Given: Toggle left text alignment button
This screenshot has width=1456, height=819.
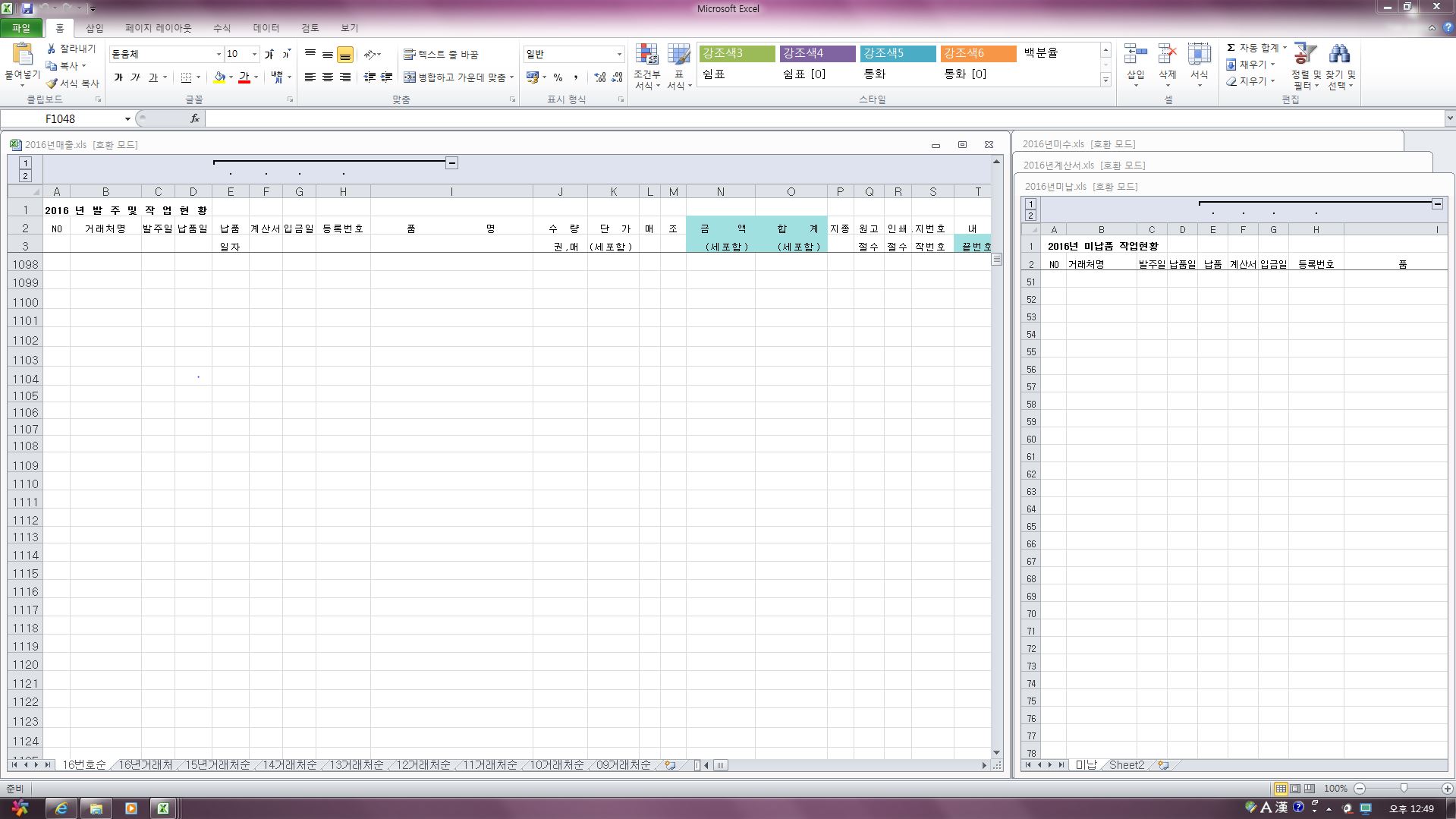Looking at the screenshot, I should click(310, 77).
